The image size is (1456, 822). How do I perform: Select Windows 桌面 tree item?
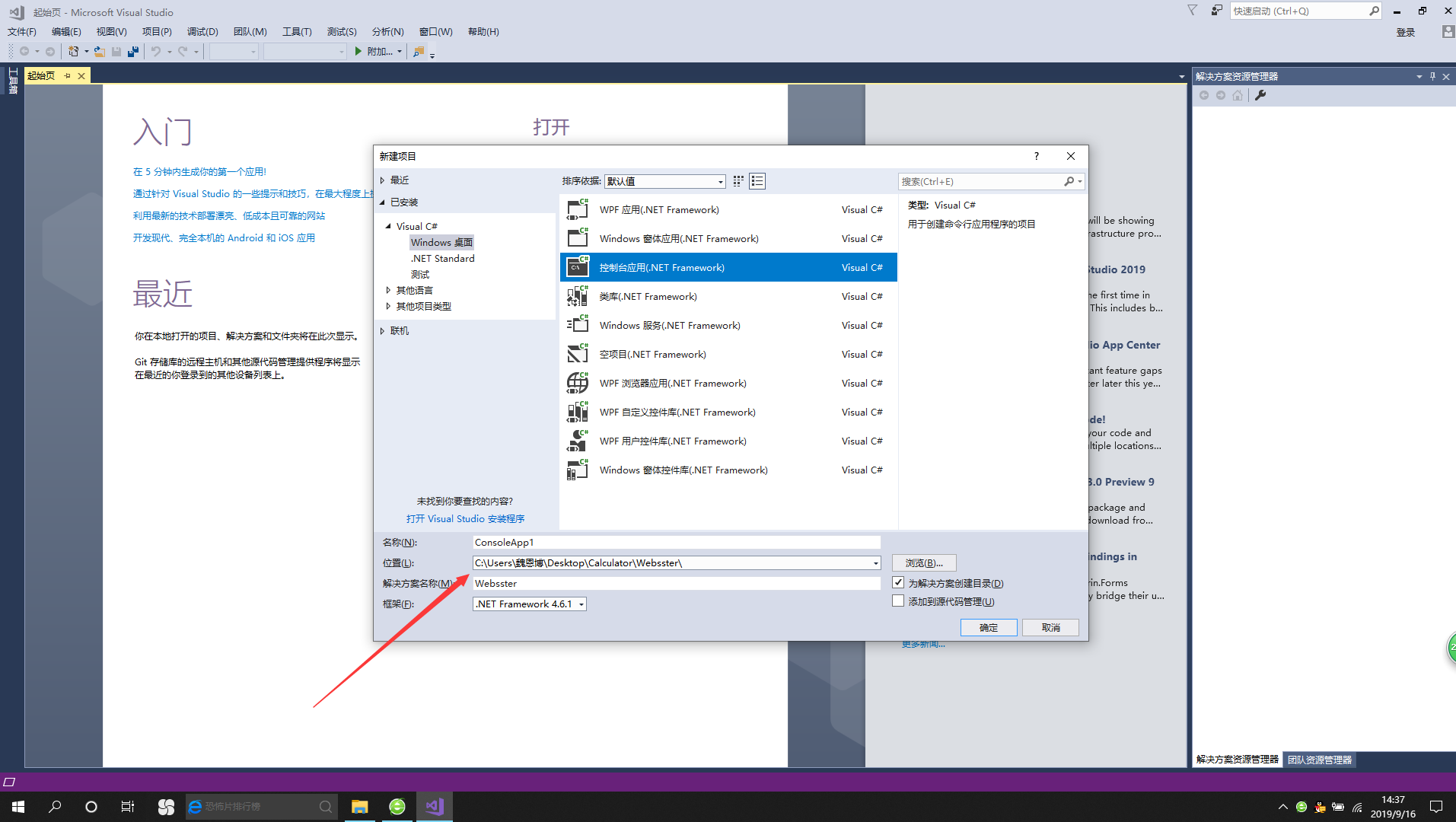(x=441, y=243)
